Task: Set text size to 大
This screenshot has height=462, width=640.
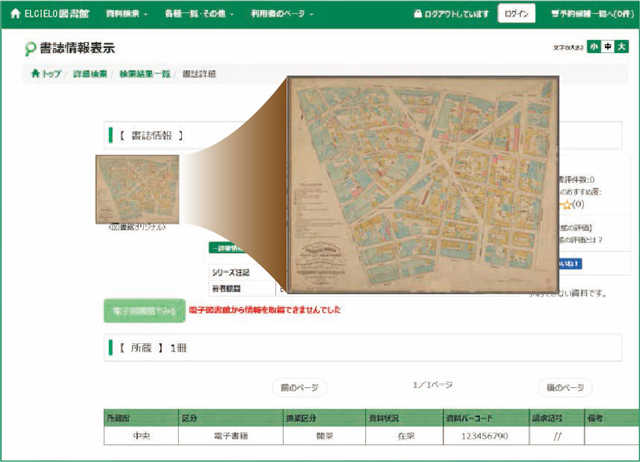Action: (622, 47)
